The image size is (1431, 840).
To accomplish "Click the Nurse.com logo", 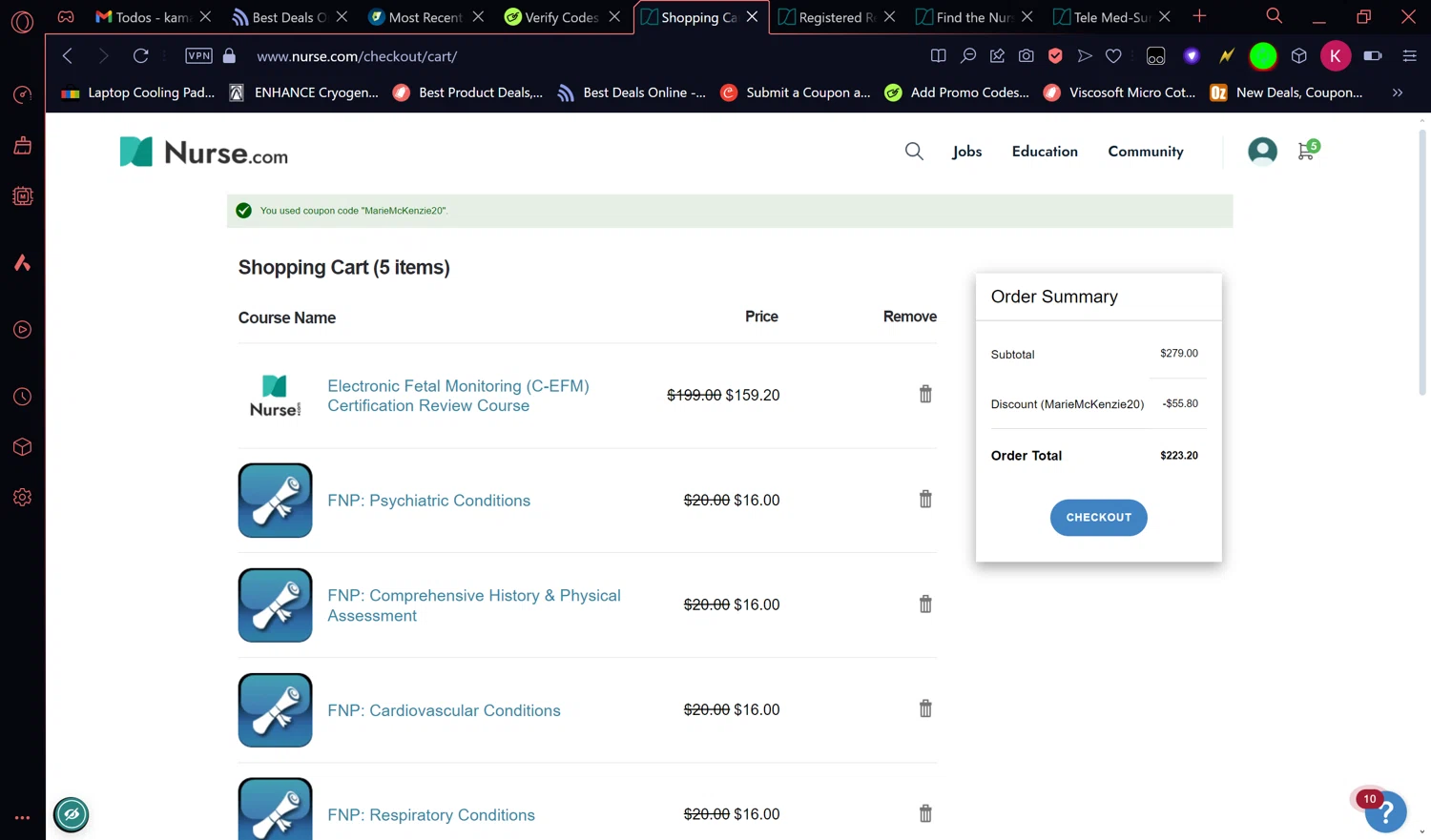I will pyautogui.click(x=203, y=152).
